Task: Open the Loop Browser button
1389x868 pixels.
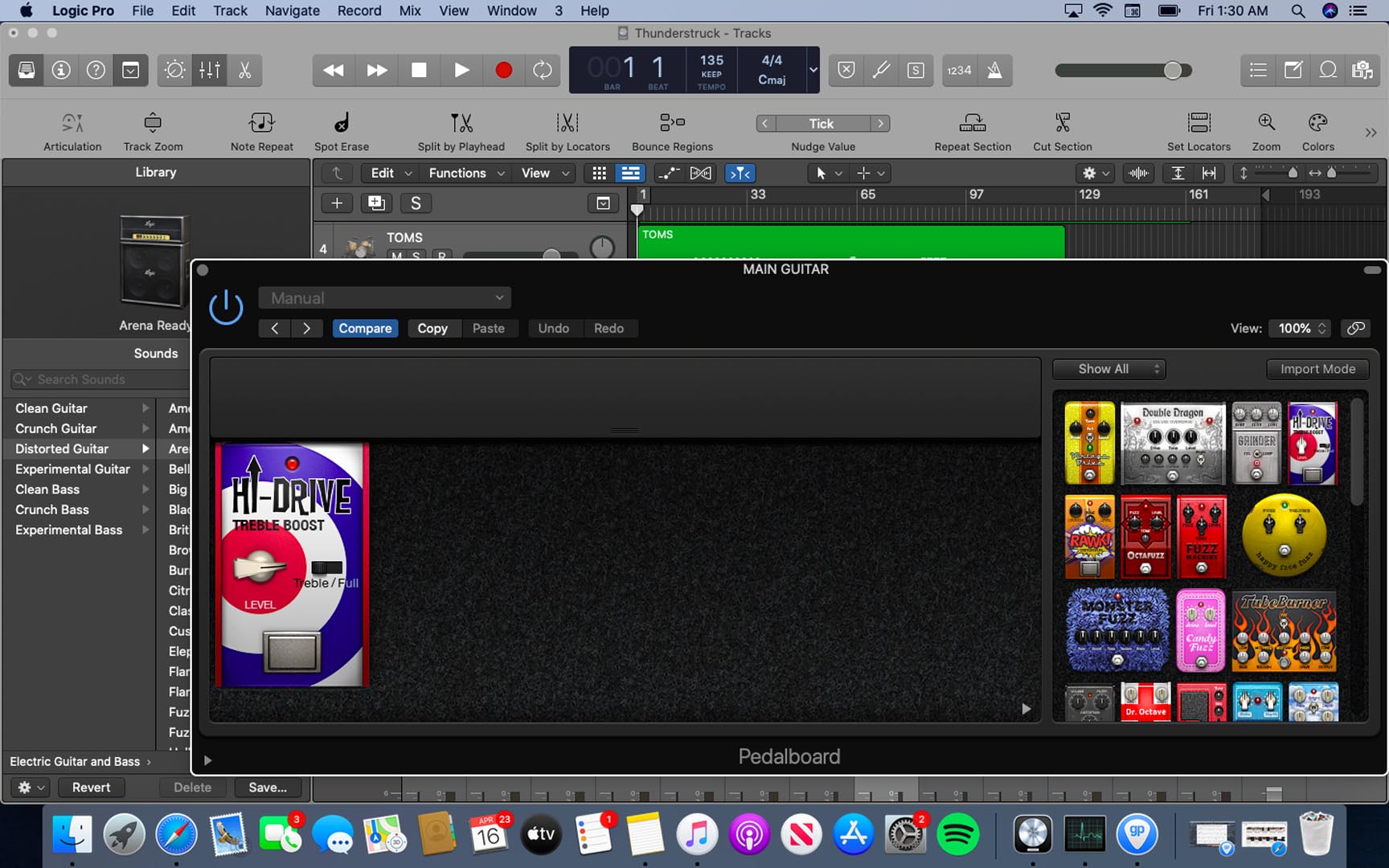Action: (x=1328, y=70)
